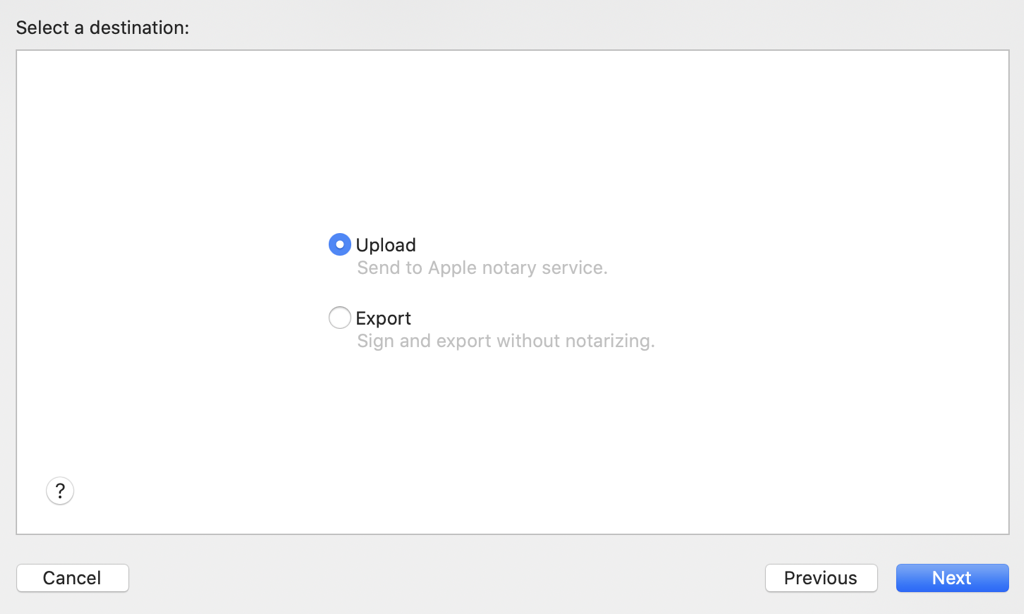The height and width of the screenshot is (614, 1024).
Task: Click "Send to Apple notary service." description
Action: coord(482,268)
